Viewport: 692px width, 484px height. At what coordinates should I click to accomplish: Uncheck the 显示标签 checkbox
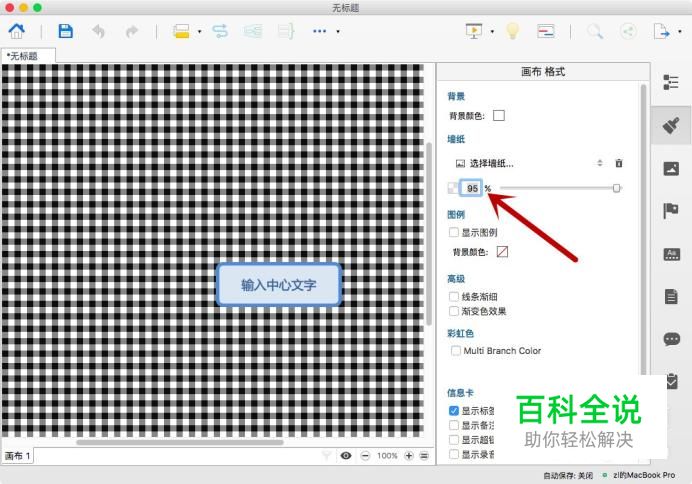[x=454, y=411]
